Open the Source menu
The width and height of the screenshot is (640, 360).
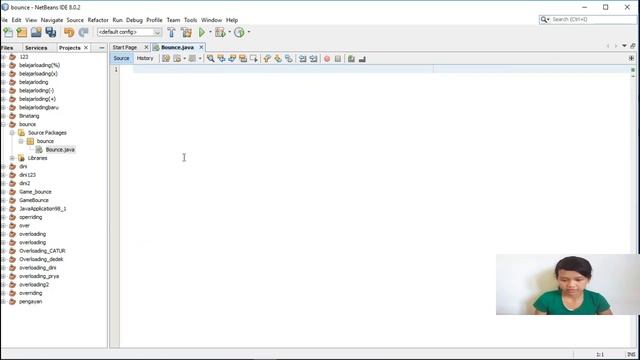(75, 20)
